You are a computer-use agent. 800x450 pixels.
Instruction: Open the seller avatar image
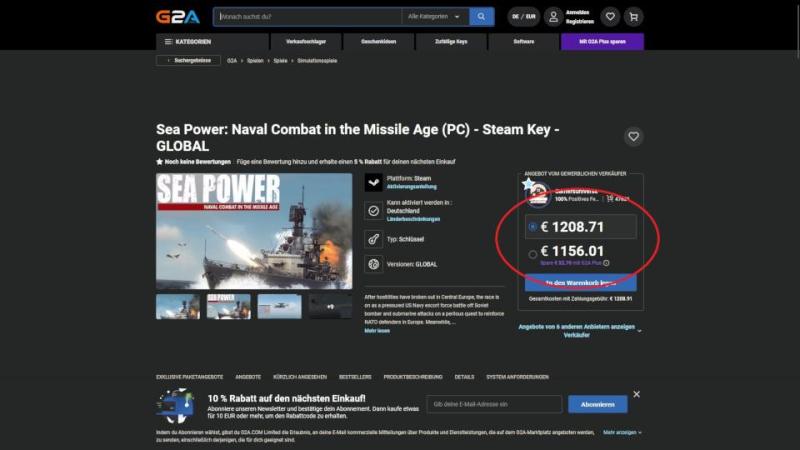click(x=538, y=194)
